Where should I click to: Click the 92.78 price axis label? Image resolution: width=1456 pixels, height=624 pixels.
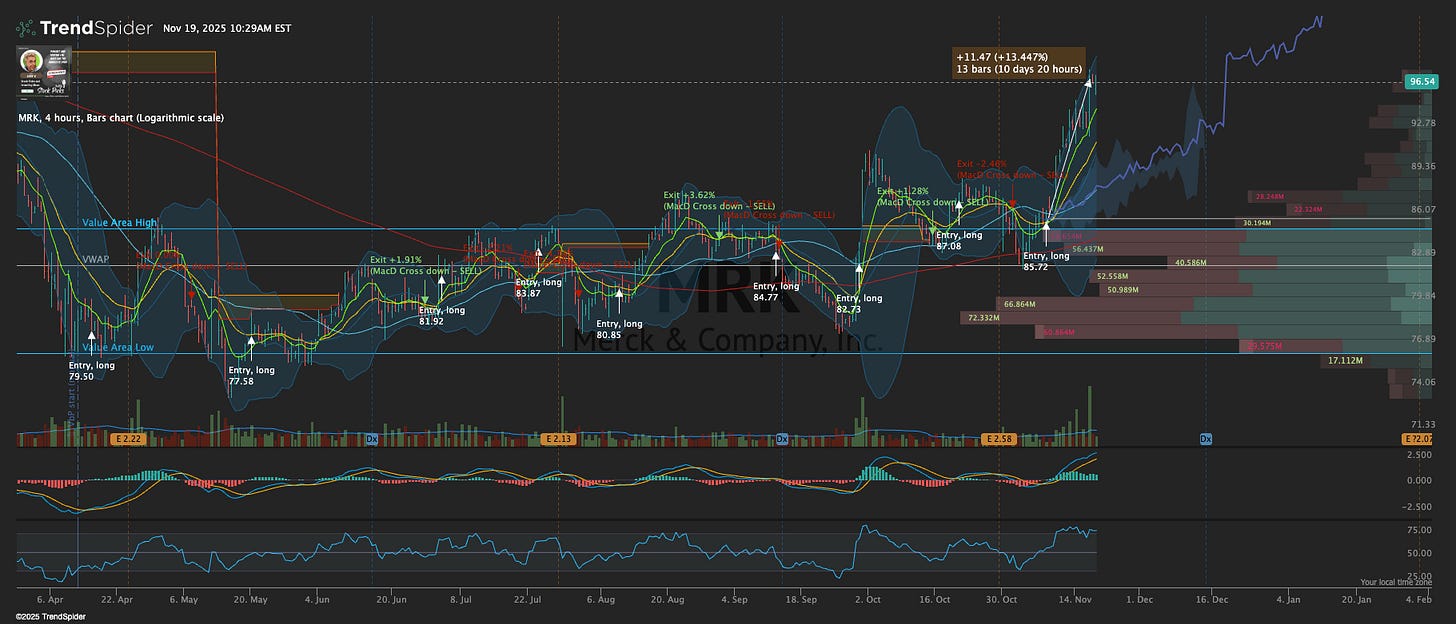click(1422, 123)
